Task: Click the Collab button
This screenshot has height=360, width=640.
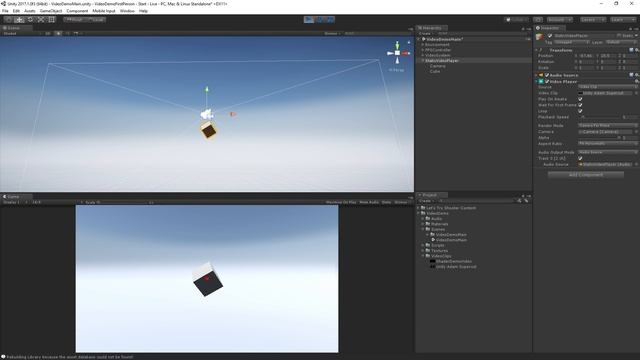Action: tap(516, 20)
